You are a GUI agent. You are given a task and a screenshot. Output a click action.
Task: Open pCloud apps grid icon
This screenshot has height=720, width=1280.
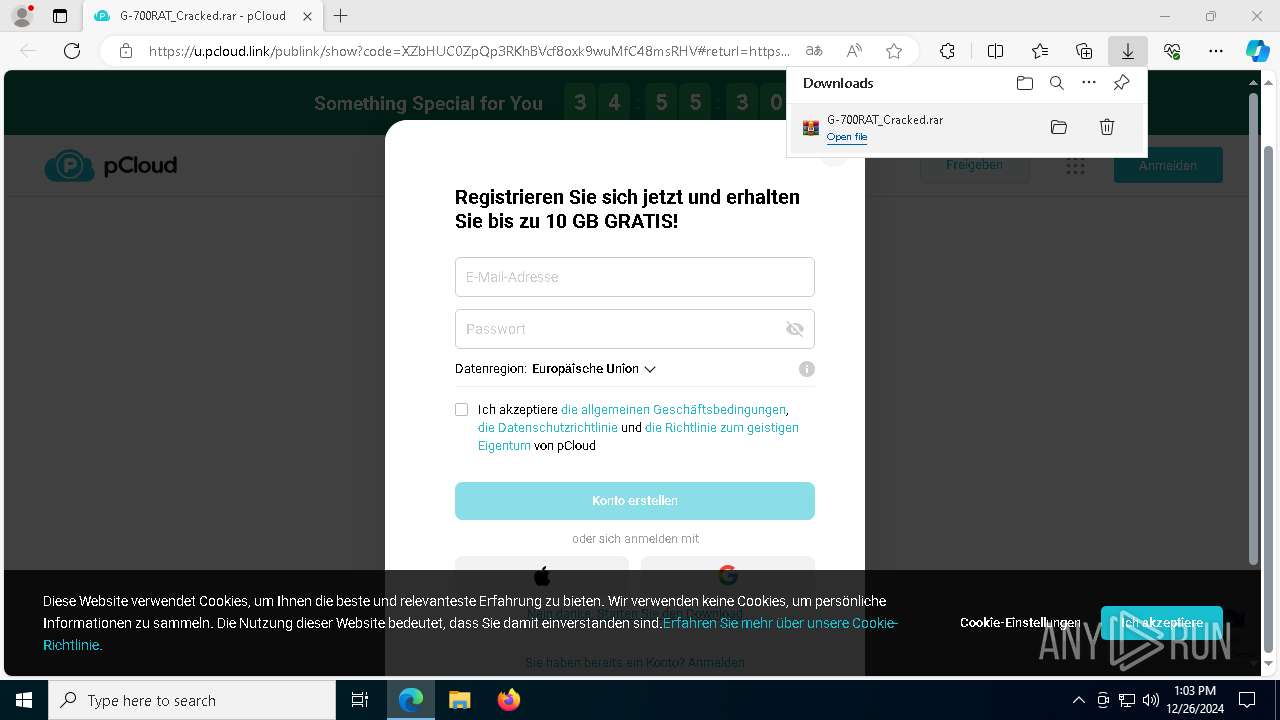click(x=1075, y=166)
